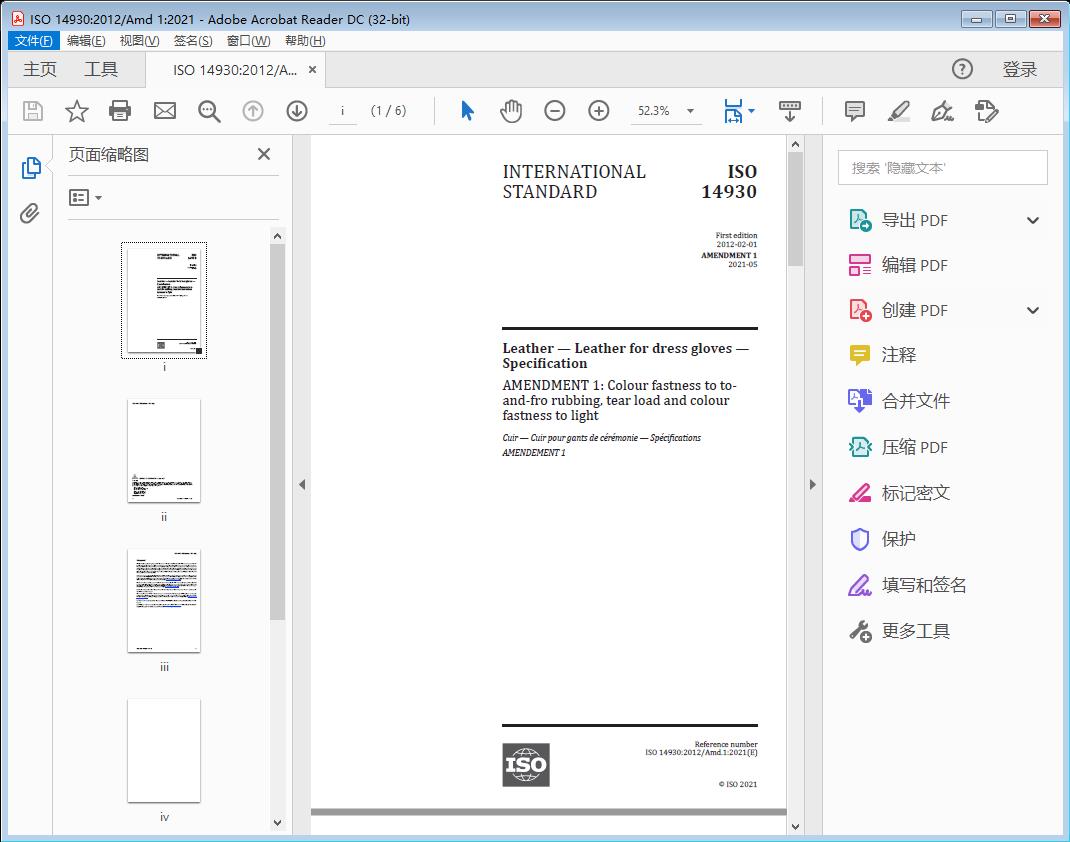Screen dimensions: 1070x842
Task: Click the print file icon
Action: (120, 111)
